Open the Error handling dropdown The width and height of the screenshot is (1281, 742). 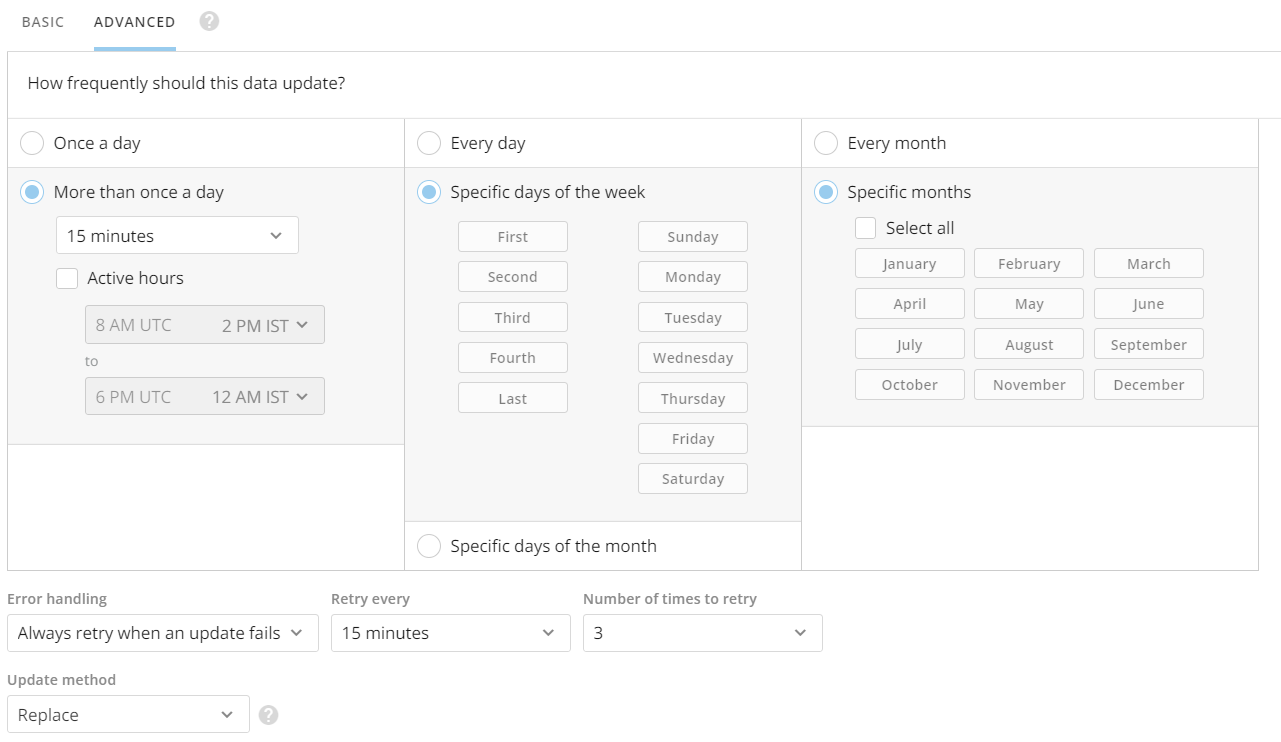tap(162, 633)
